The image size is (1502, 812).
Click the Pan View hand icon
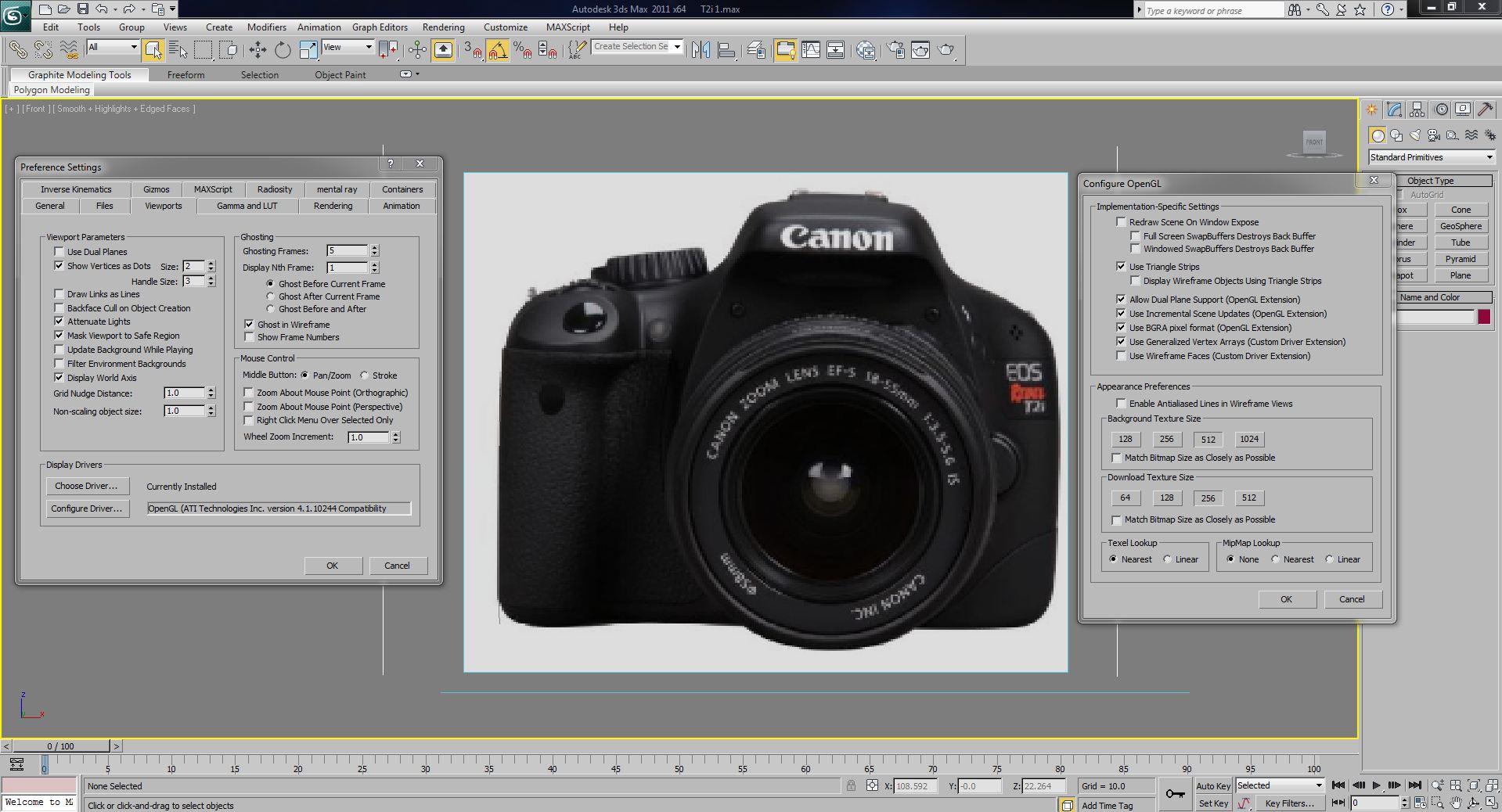point(1456,803)
